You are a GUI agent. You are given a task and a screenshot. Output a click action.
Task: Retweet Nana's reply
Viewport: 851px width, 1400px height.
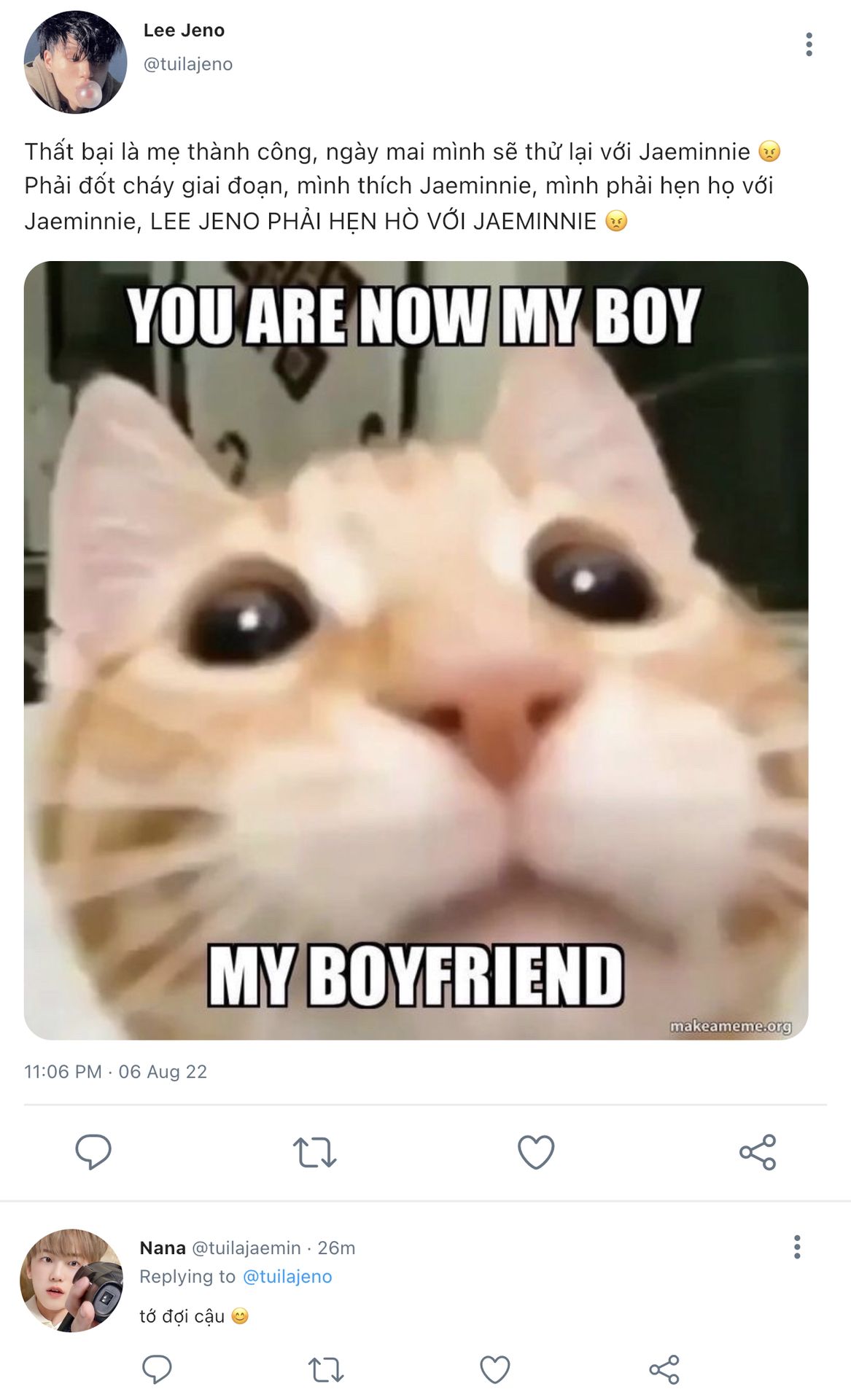(x=326, y=1369)
